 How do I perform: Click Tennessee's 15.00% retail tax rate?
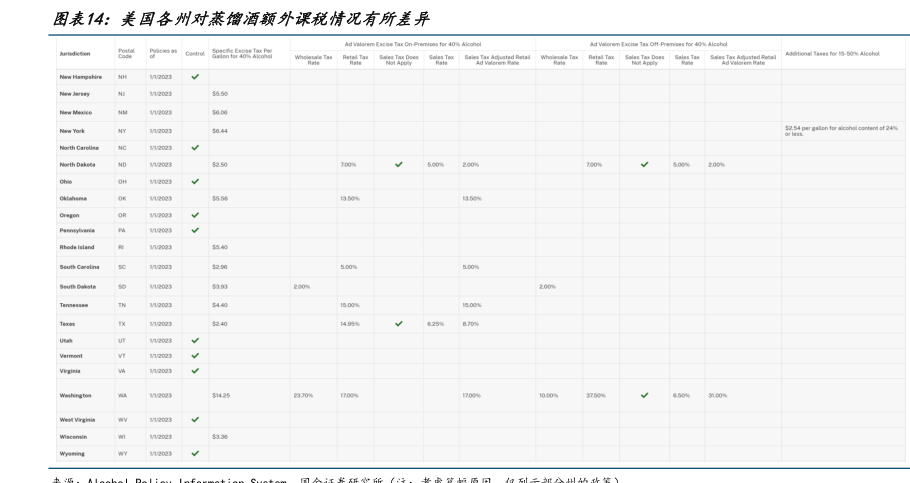(x=350, y=305)
